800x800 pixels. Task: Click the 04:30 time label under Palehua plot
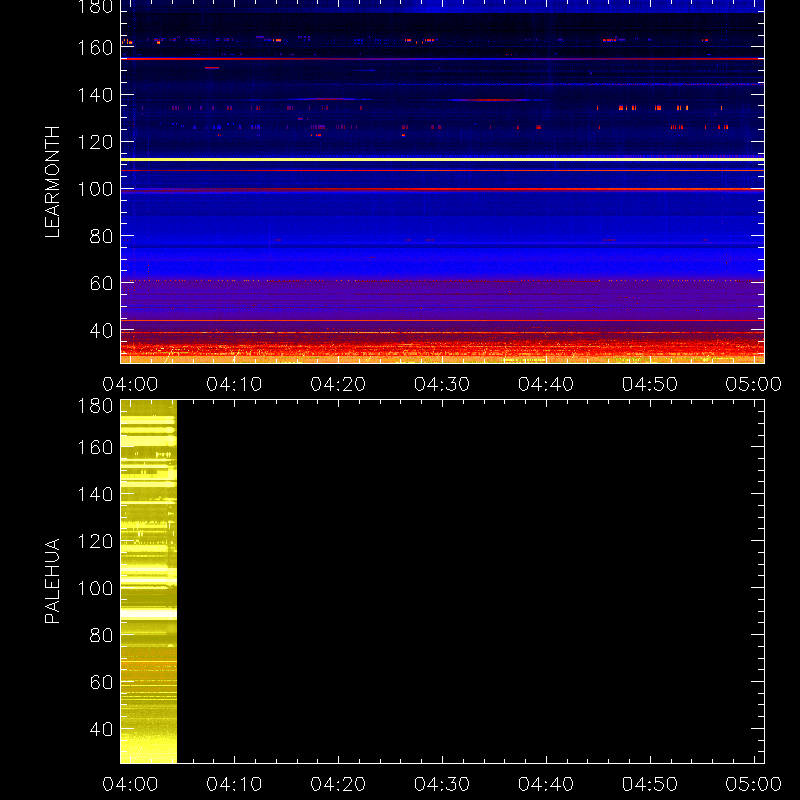pyautogui.click(x=442, y=784)
